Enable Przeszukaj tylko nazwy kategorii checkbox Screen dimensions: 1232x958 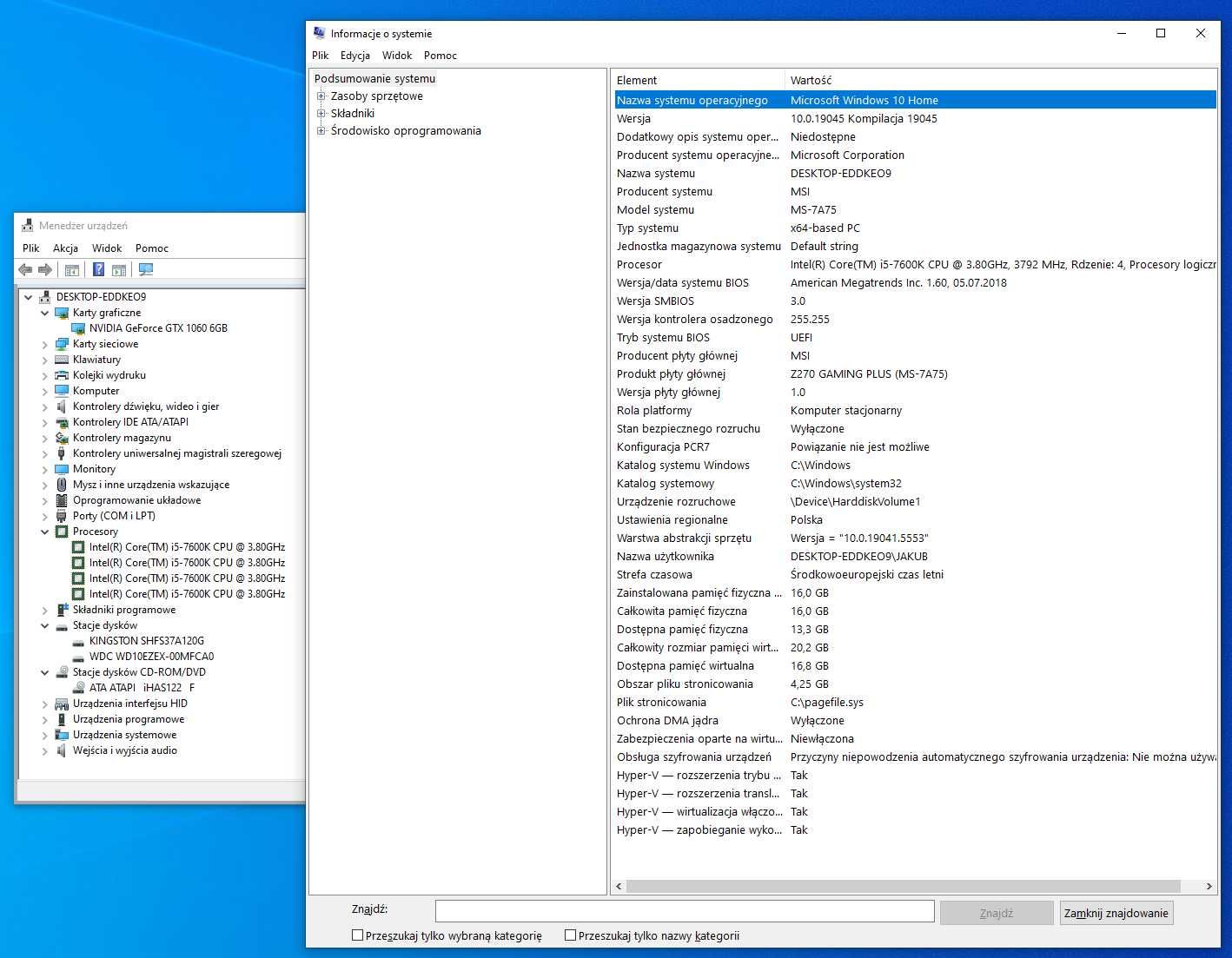[570, 935]
